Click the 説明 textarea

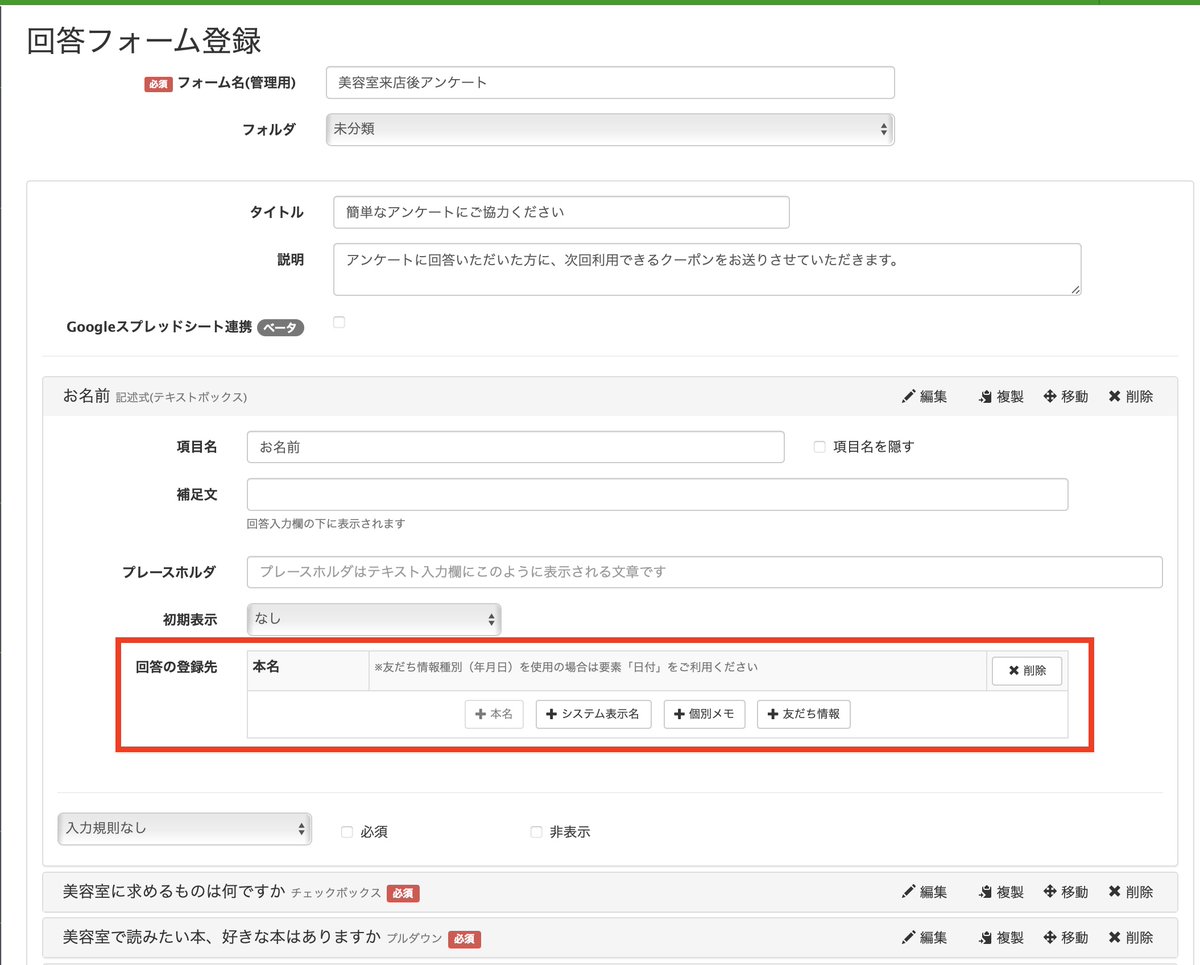[707, 269]
